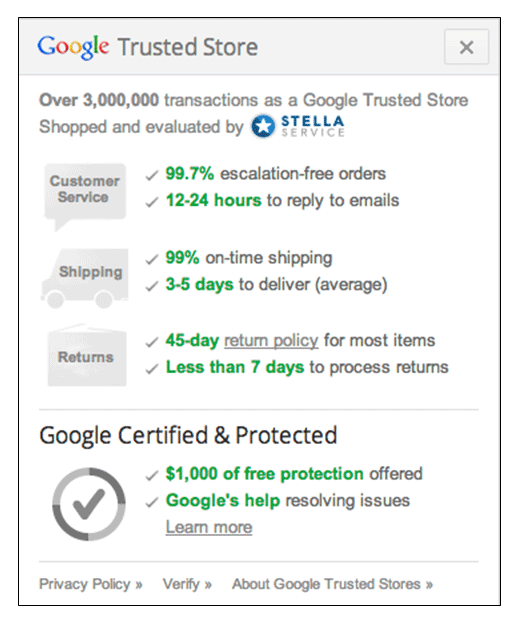Open the Learn more link
Image resolution: width=520 pixels, height=625 pixels.
pyautogui.click(x=209, y=527)
